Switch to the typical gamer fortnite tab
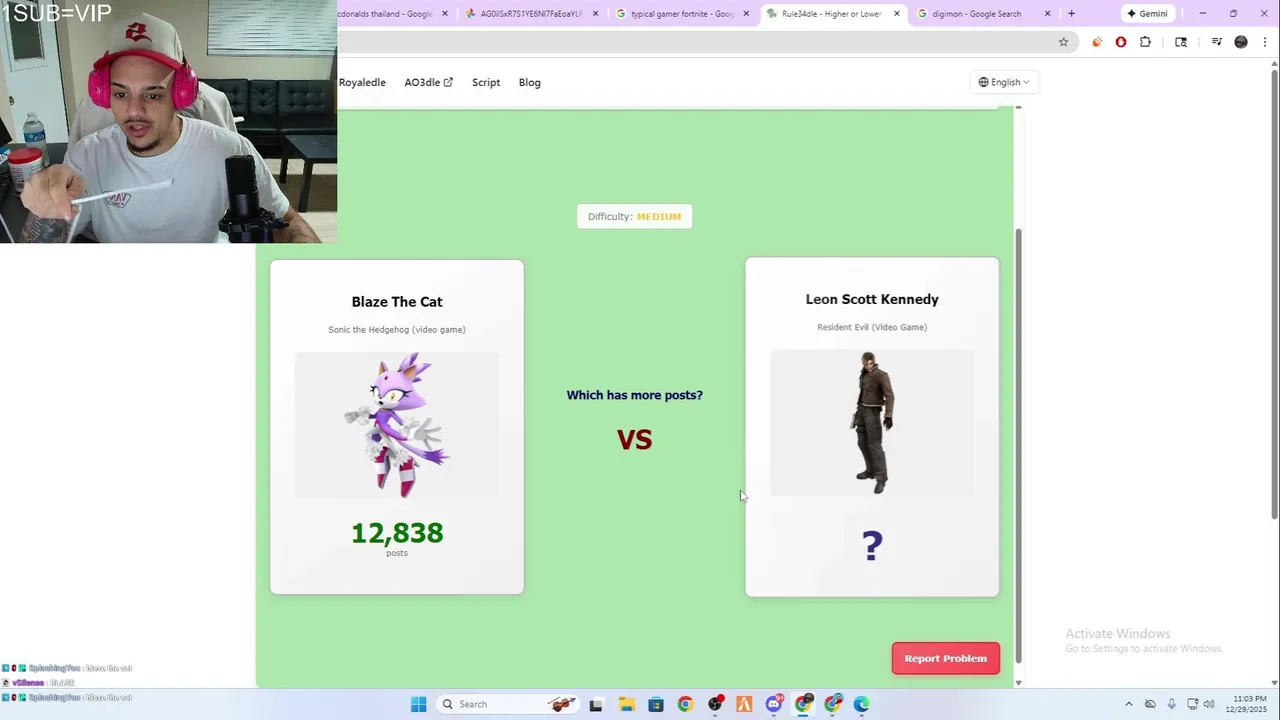 (x=682, y=14)
